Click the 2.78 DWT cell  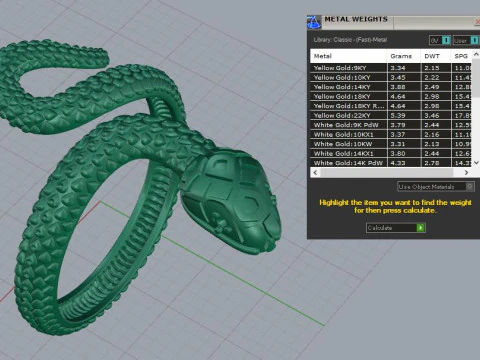coord(435,163)
